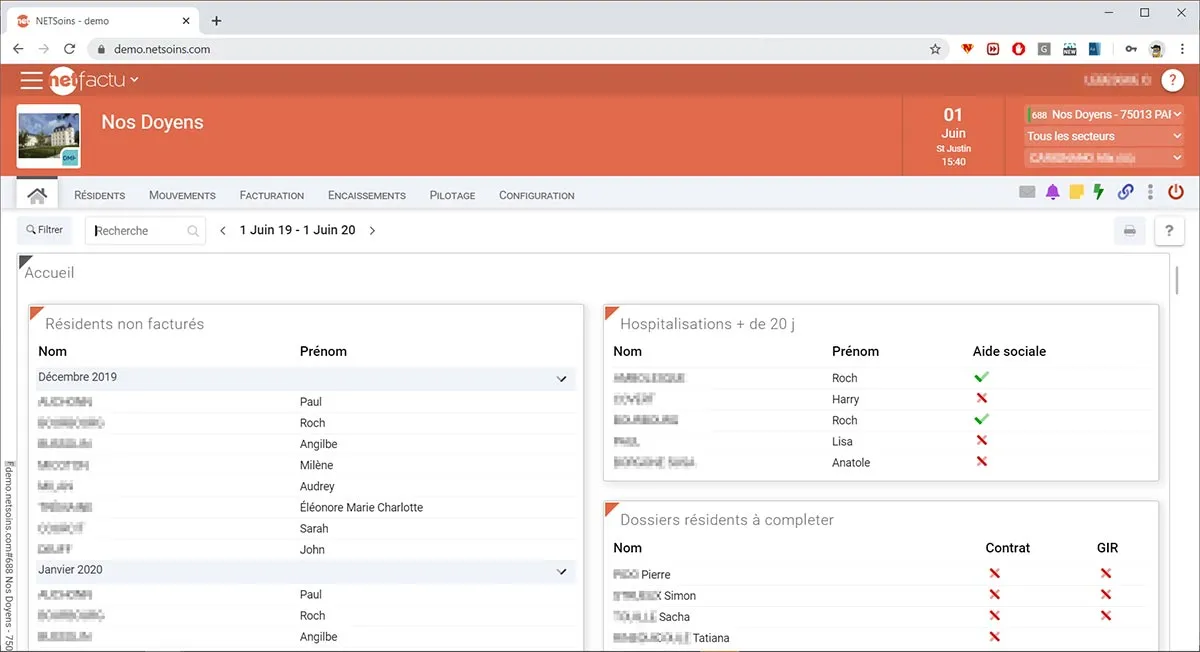This screenshot has width=1200, height=652.
Task: Click the yellow sticky note icon
Action: (1076, 193)
